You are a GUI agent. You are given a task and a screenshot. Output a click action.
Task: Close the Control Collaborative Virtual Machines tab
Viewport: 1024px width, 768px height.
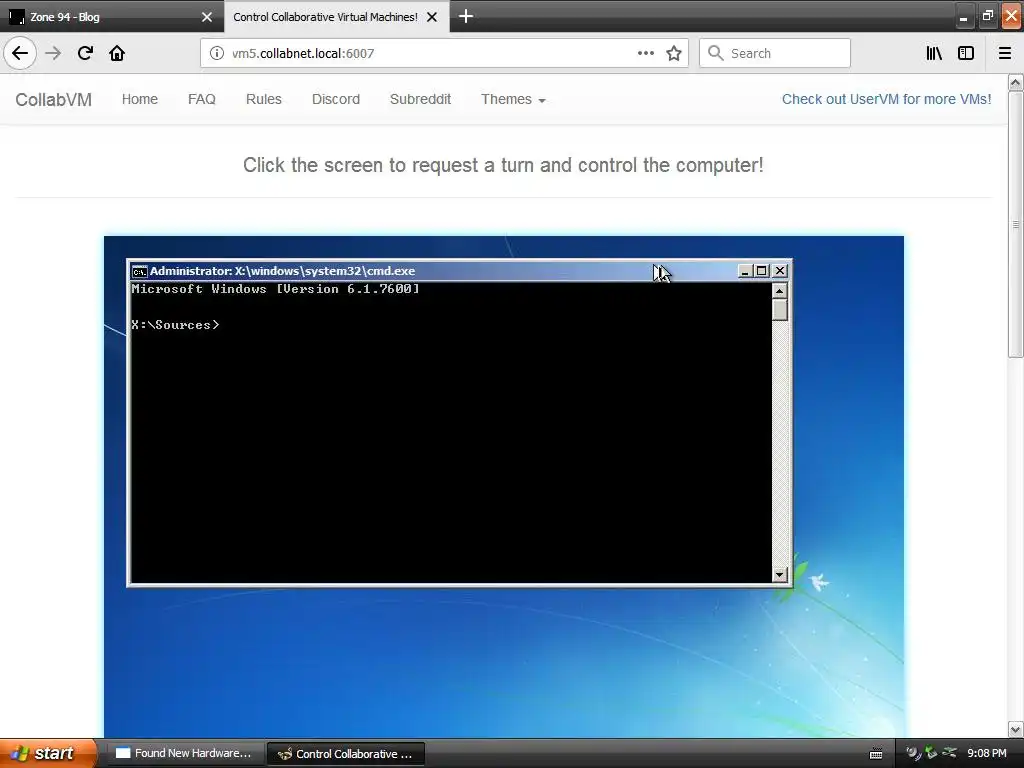click(x=432, y=17)
